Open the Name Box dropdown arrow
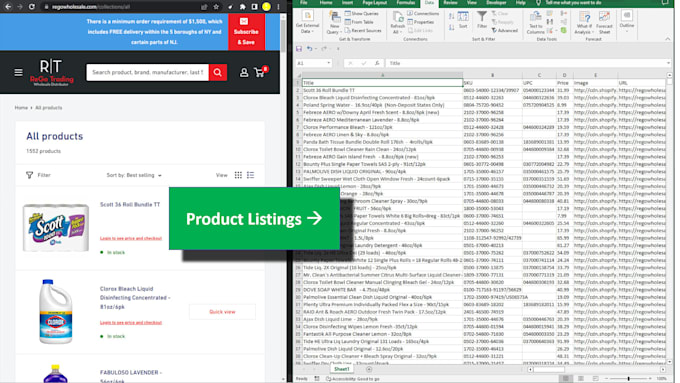 329,63
